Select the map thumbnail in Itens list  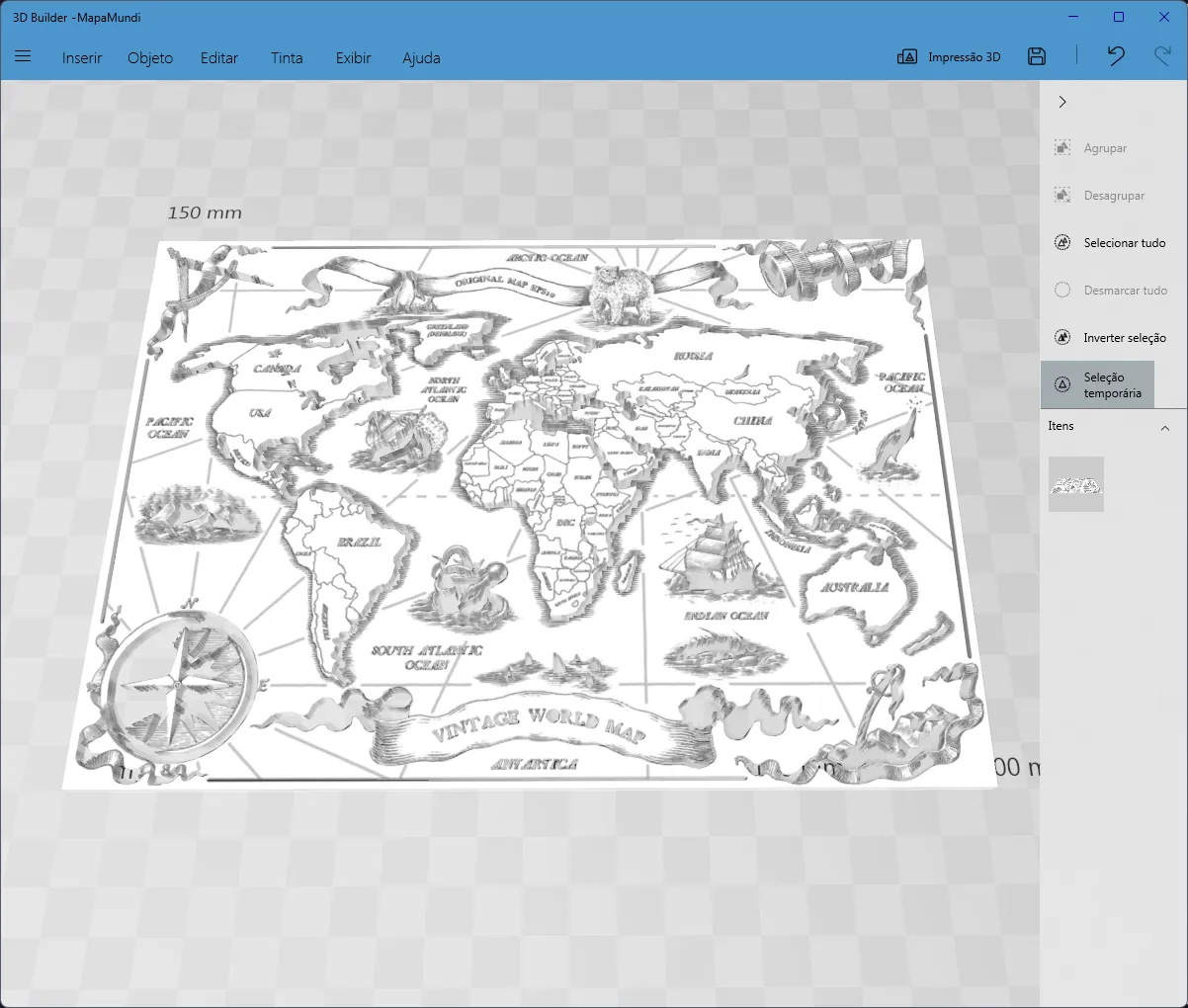click(x=1076, y=484)
